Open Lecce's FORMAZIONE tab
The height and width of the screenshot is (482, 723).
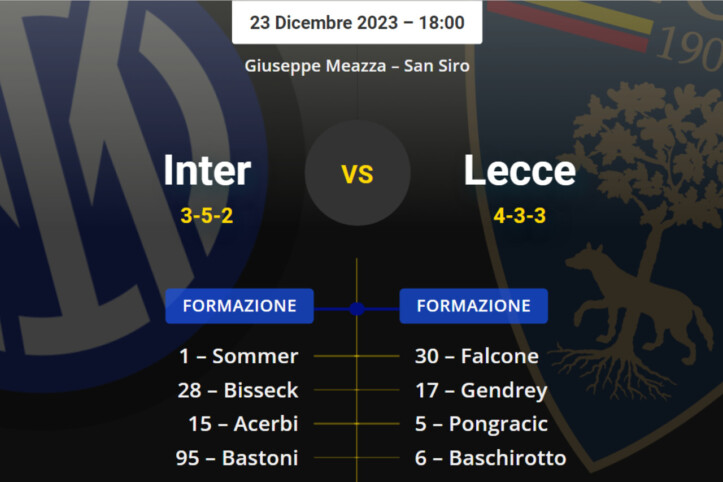[x=473, y=306]
